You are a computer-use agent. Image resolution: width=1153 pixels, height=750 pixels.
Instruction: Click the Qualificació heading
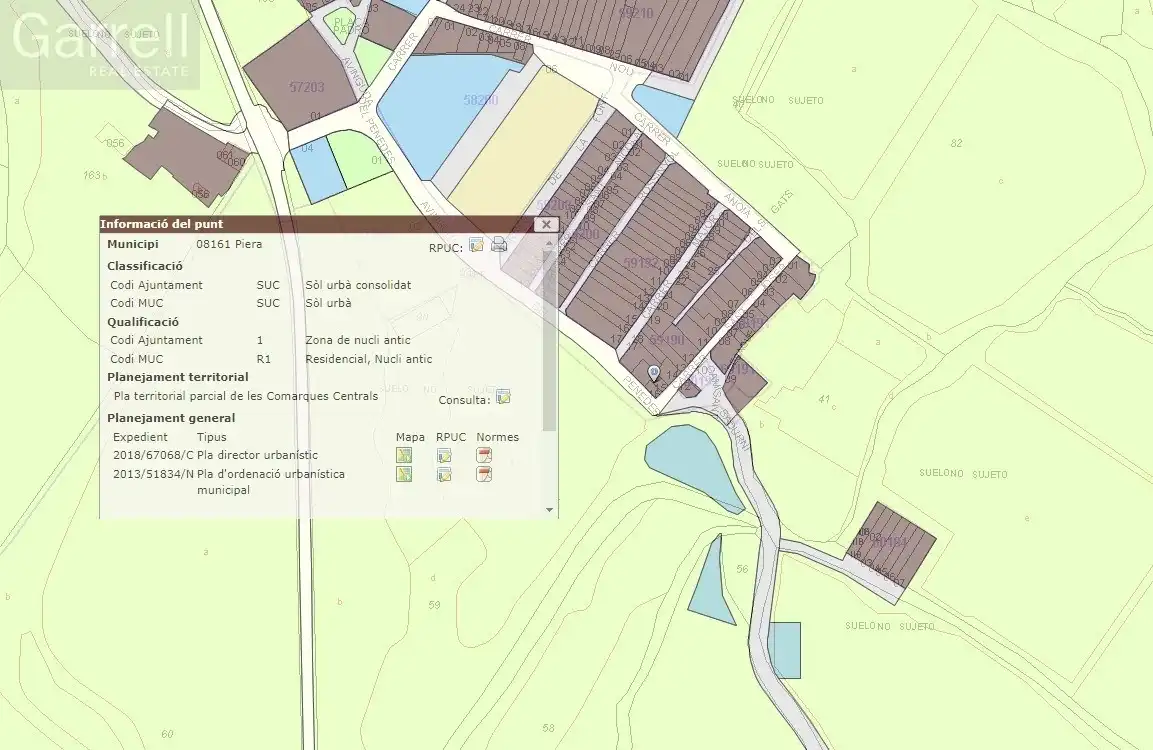tap(143, 322)
